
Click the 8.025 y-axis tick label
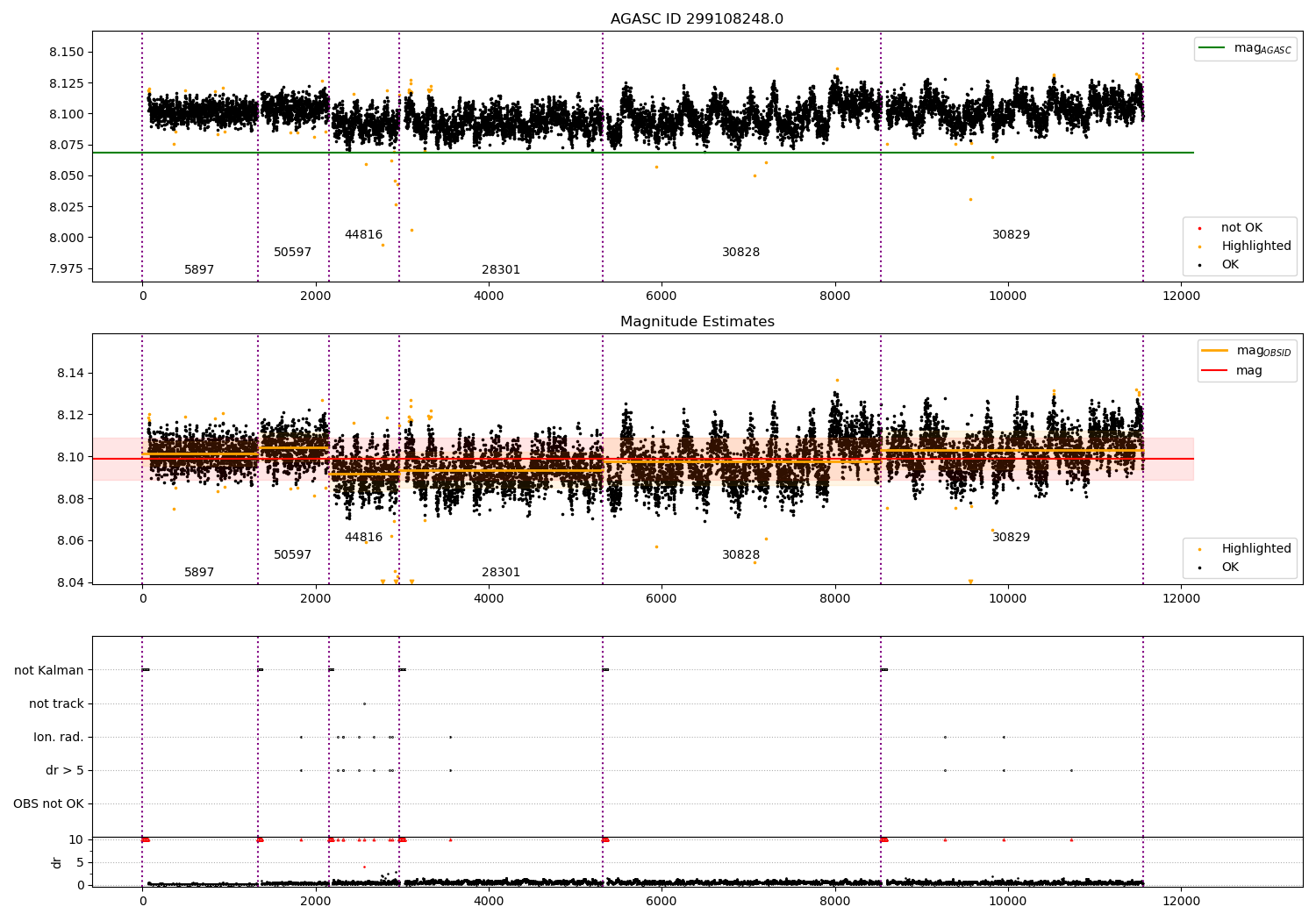coord(67,207)
